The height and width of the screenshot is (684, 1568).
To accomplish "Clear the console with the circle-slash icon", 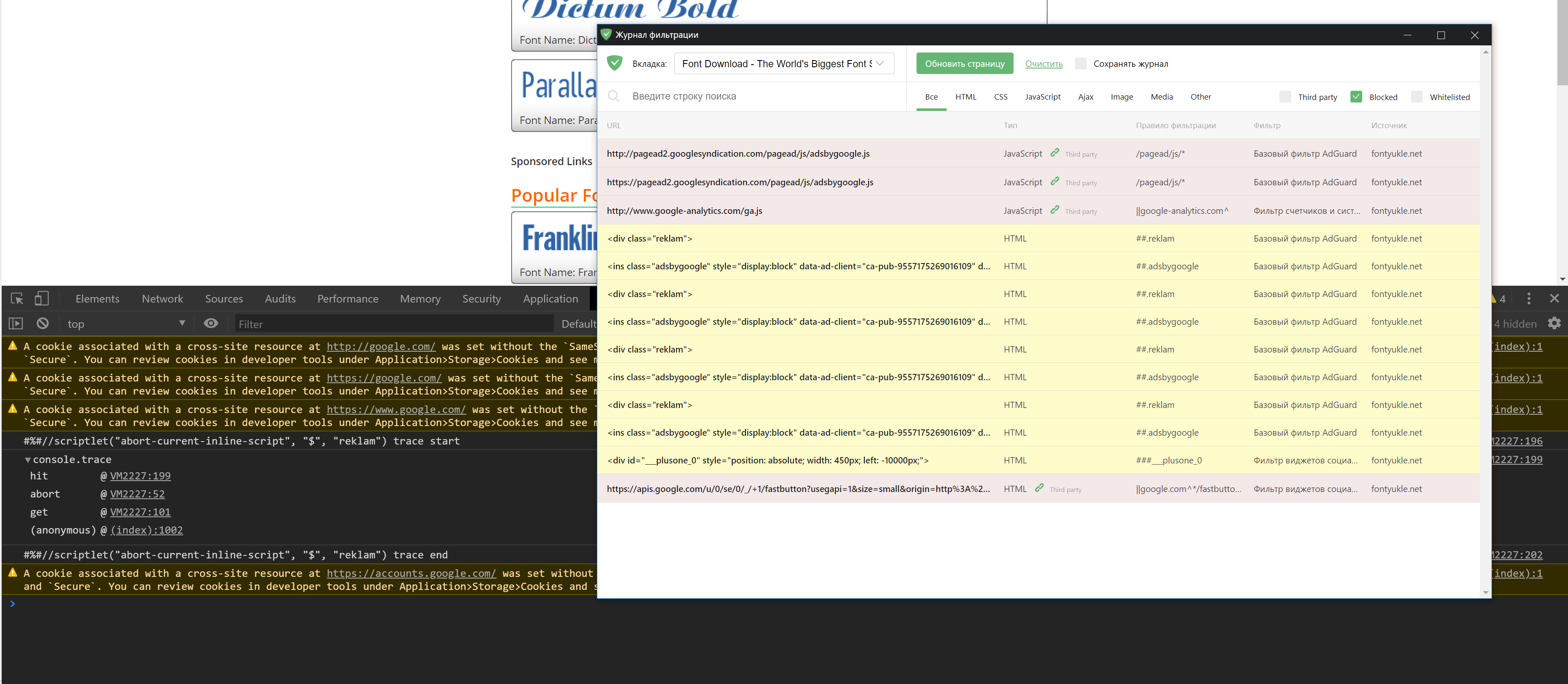I will [x=42, y=324].
